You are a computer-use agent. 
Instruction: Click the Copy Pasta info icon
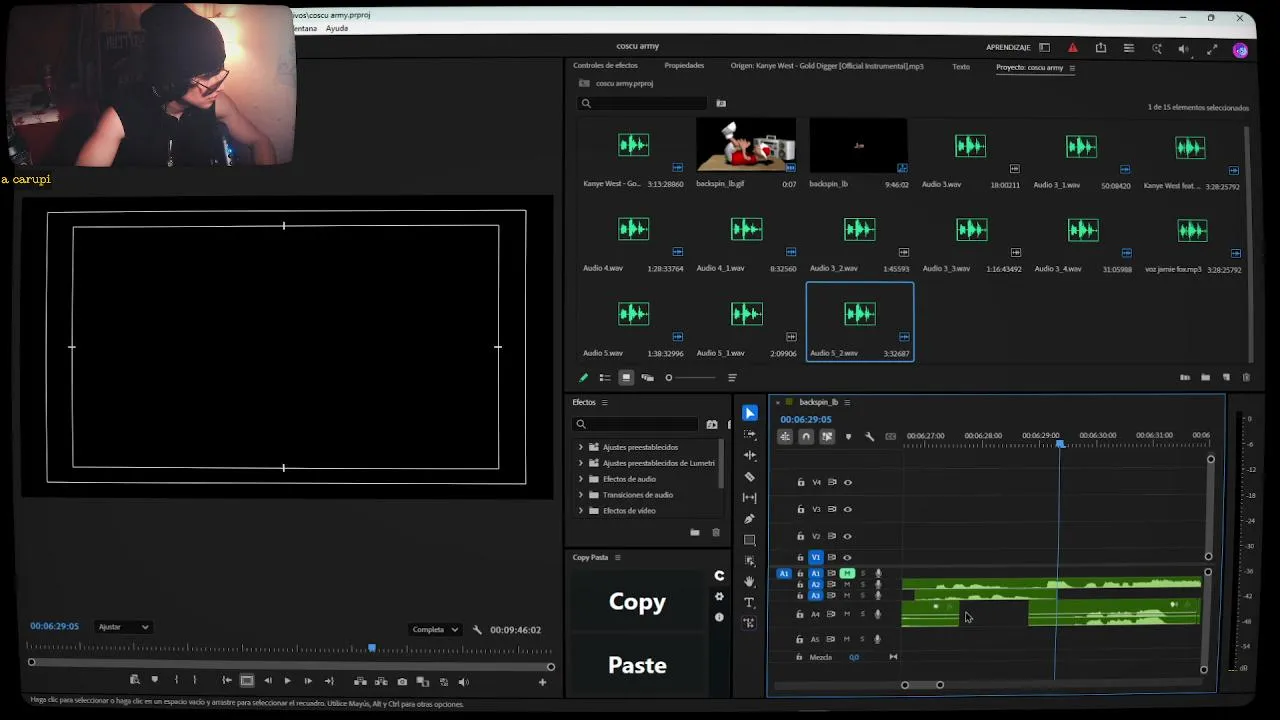coord(719,617)
